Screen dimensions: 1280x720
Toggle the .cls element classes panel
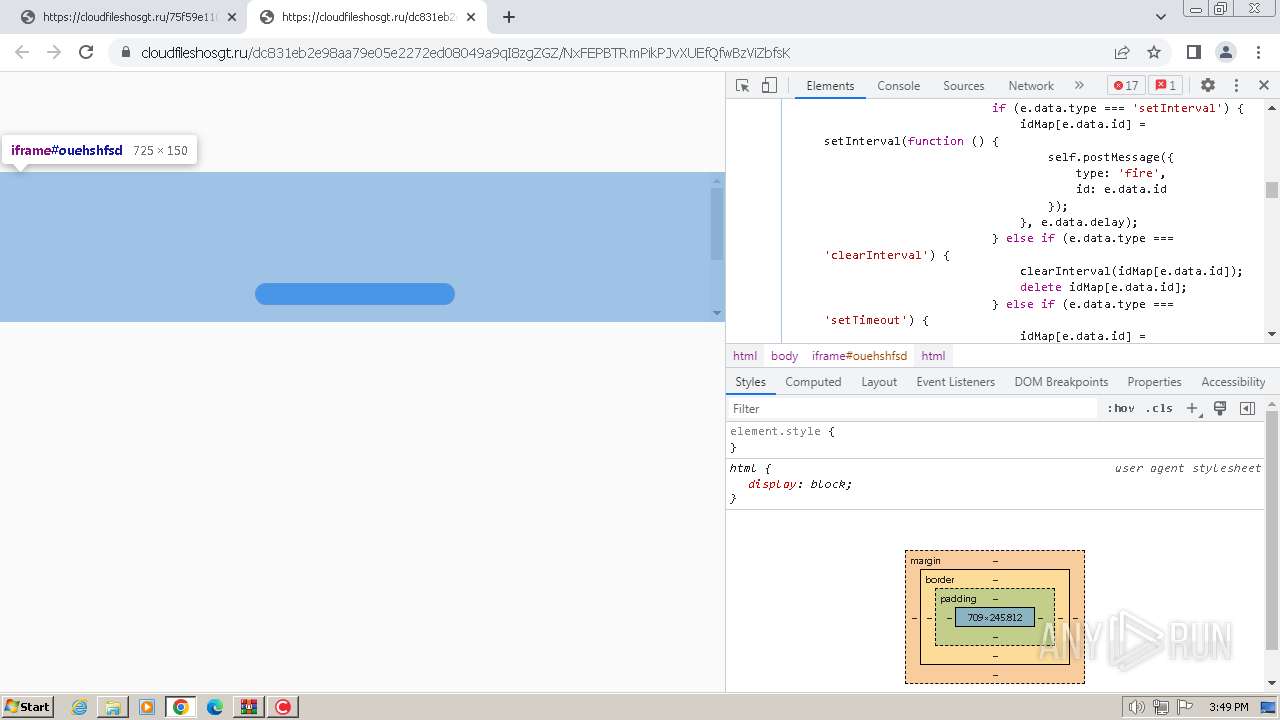[x=1159, y=408]
